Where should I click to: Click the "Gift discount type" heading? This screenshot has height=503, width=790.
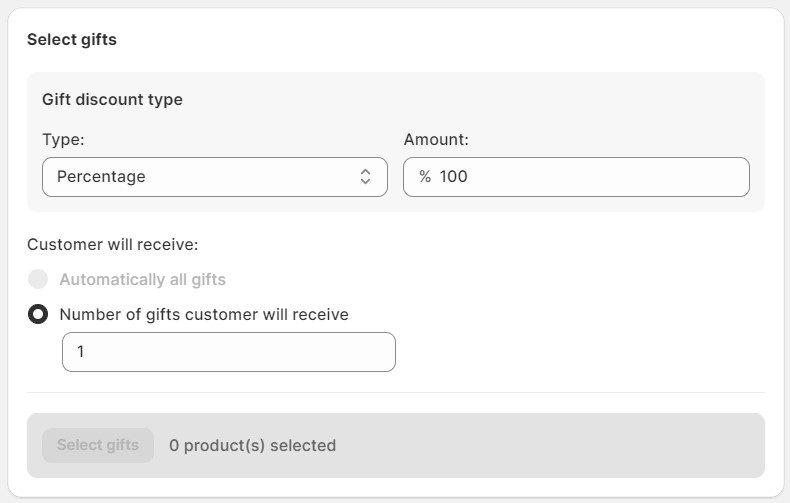112,99
